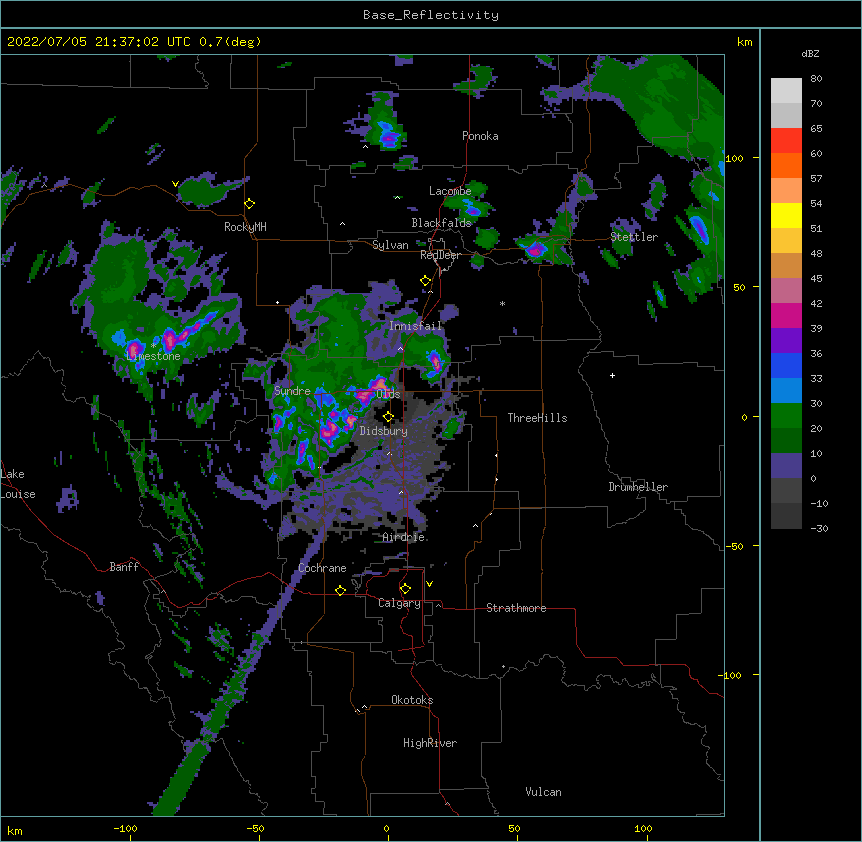Click the Stettler city label
This screenshot has height=842, width=862.
pyautogui.click(x=634, y=237)
